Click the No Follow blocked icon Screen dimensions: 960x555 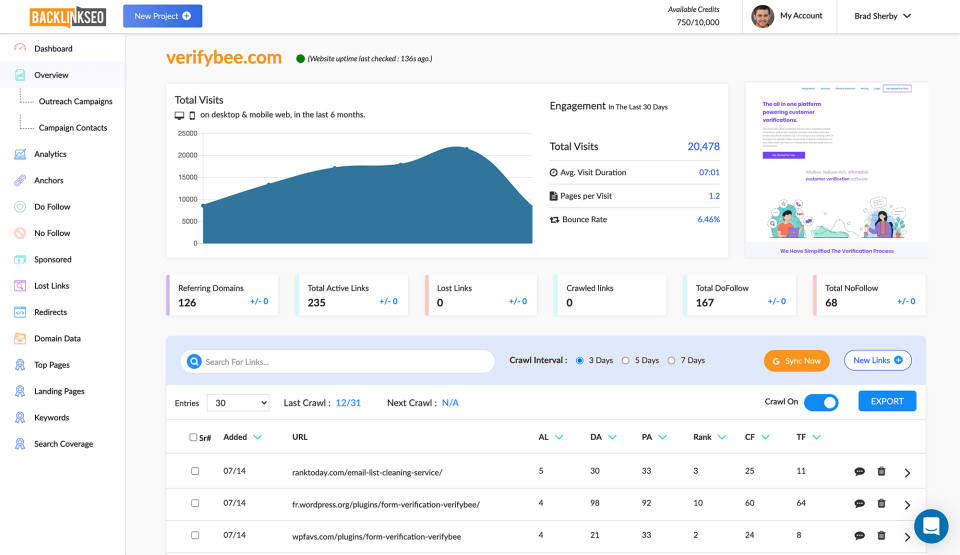20,233
